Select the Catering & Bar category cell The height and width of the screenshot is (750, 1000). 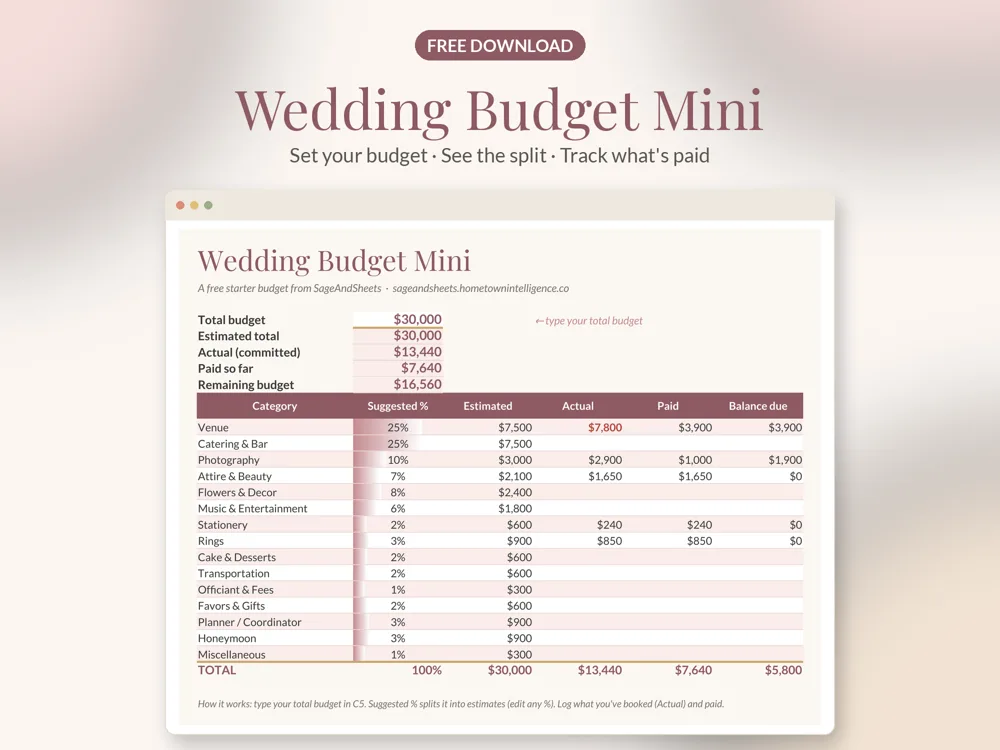click(x=274, y=444)
